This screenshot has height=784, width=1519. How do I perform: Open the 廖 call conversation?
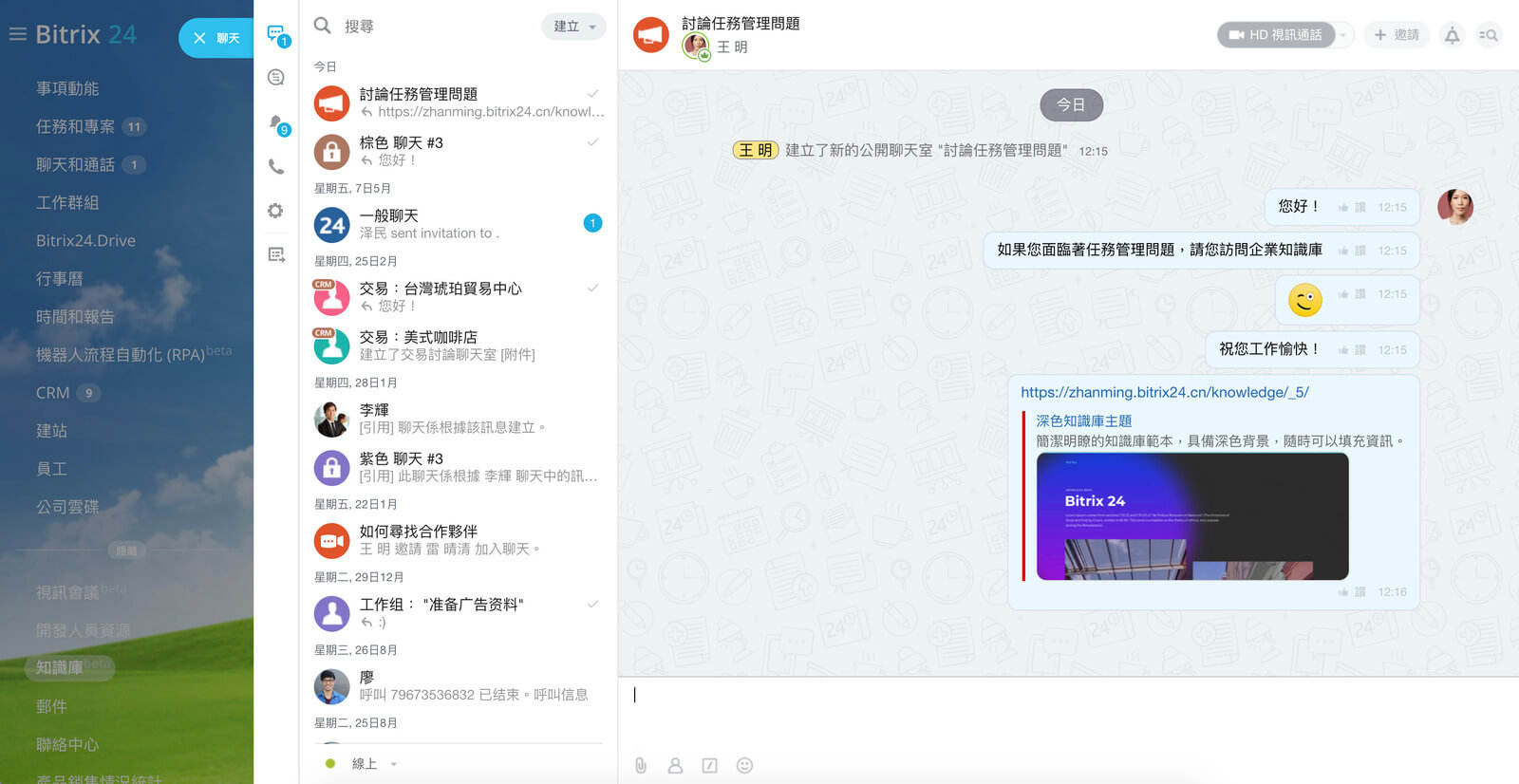tap(459, 685)
